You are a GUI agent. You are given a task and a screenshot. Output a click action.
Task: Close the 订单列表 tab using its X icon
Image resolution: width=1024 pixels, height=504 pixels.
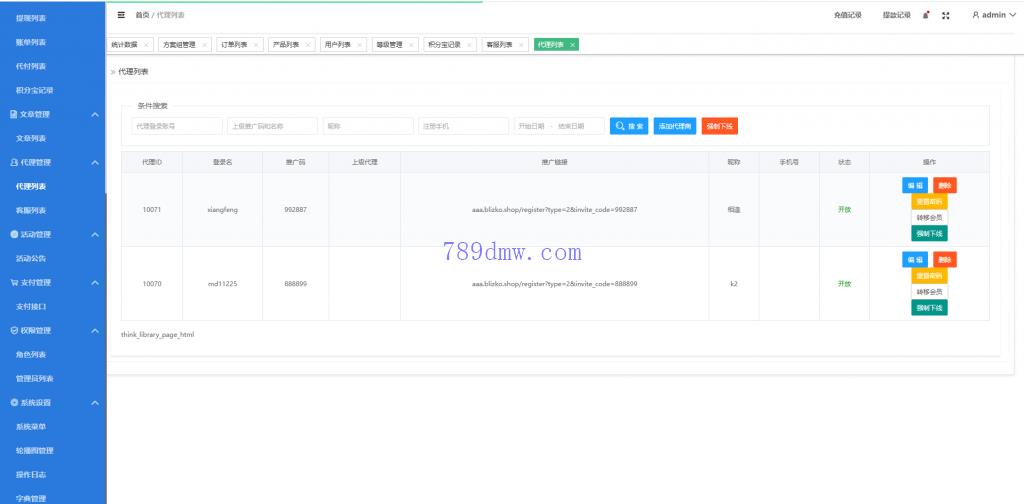tap(256, 45)
